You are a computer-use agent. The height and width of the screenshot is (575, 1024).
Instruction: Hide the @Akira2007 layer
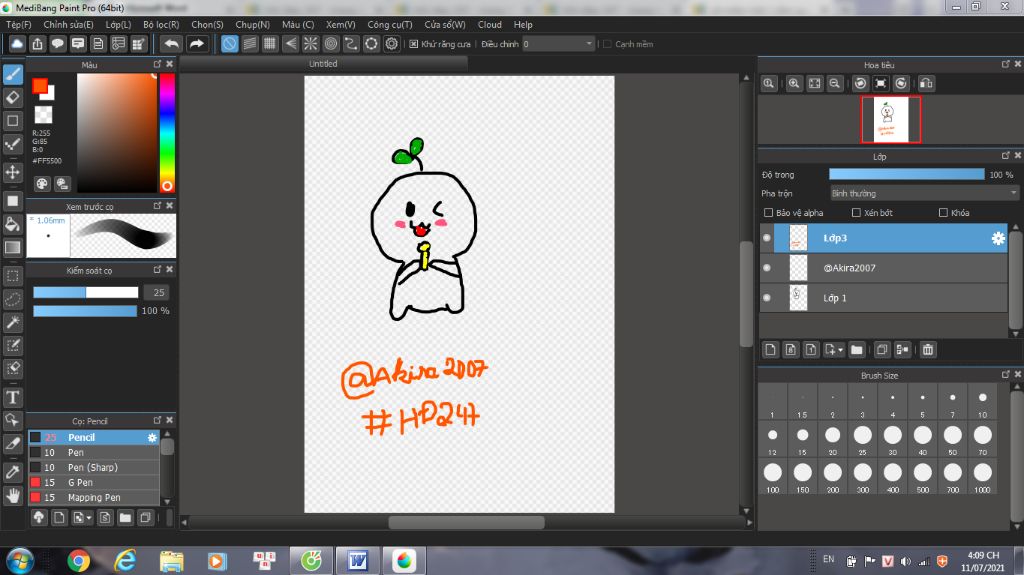click(x=767, y=267)
